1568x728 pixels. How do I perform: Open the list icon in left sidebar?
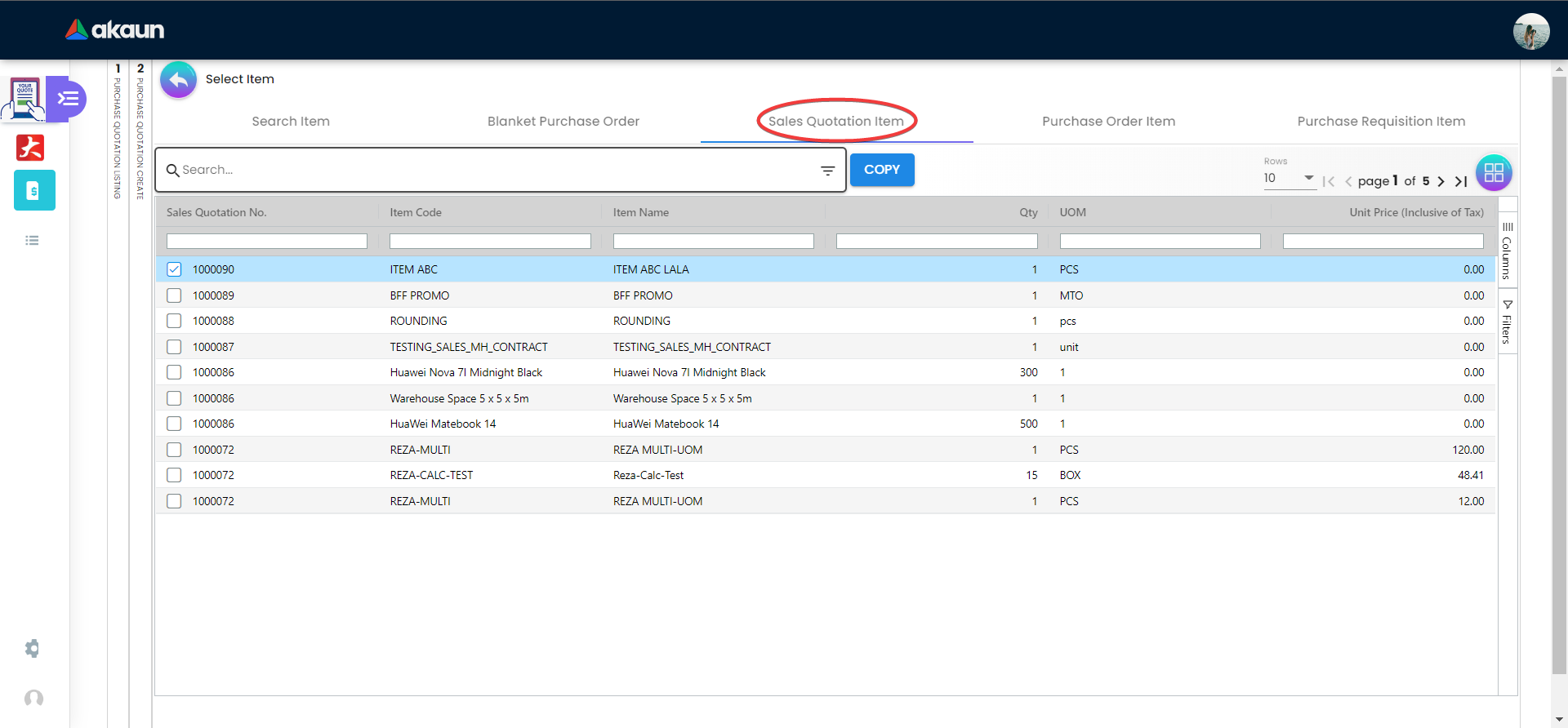(x=32, y=241)
